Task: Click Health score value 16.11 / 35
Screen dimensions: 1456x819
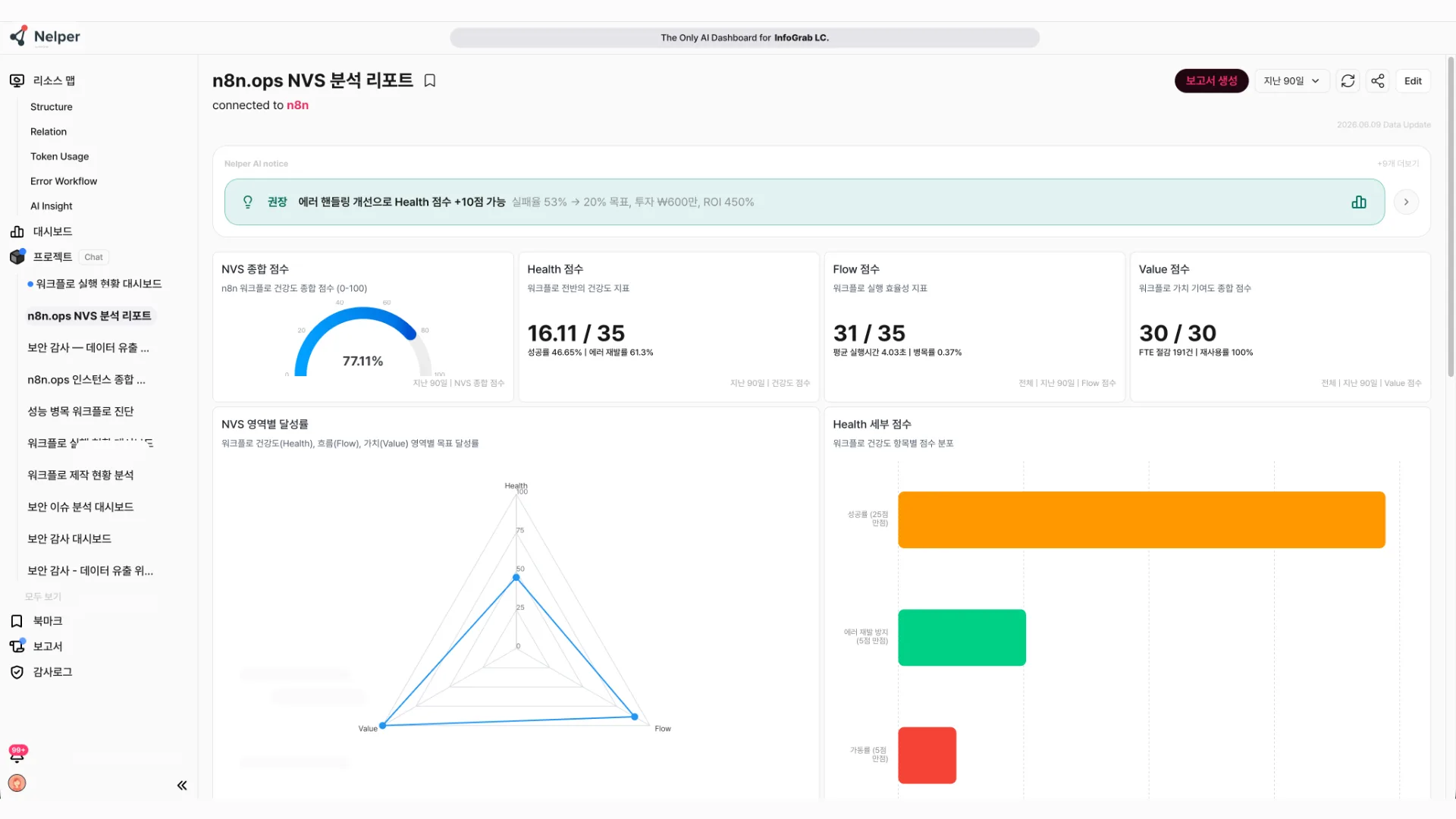Action: coord(576,333)
